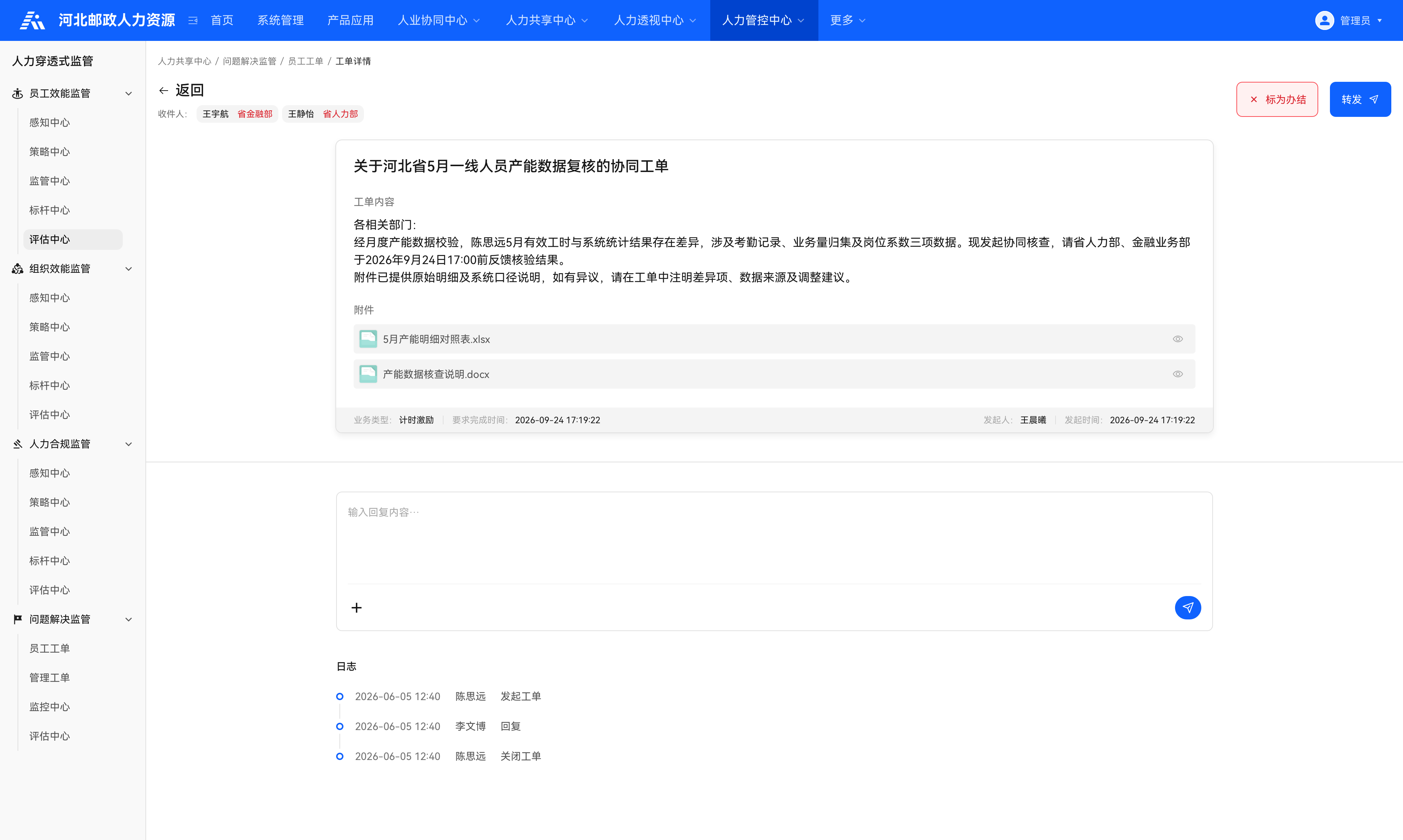Collapse the 问题解决监管 section chevron

pos(129,619)
